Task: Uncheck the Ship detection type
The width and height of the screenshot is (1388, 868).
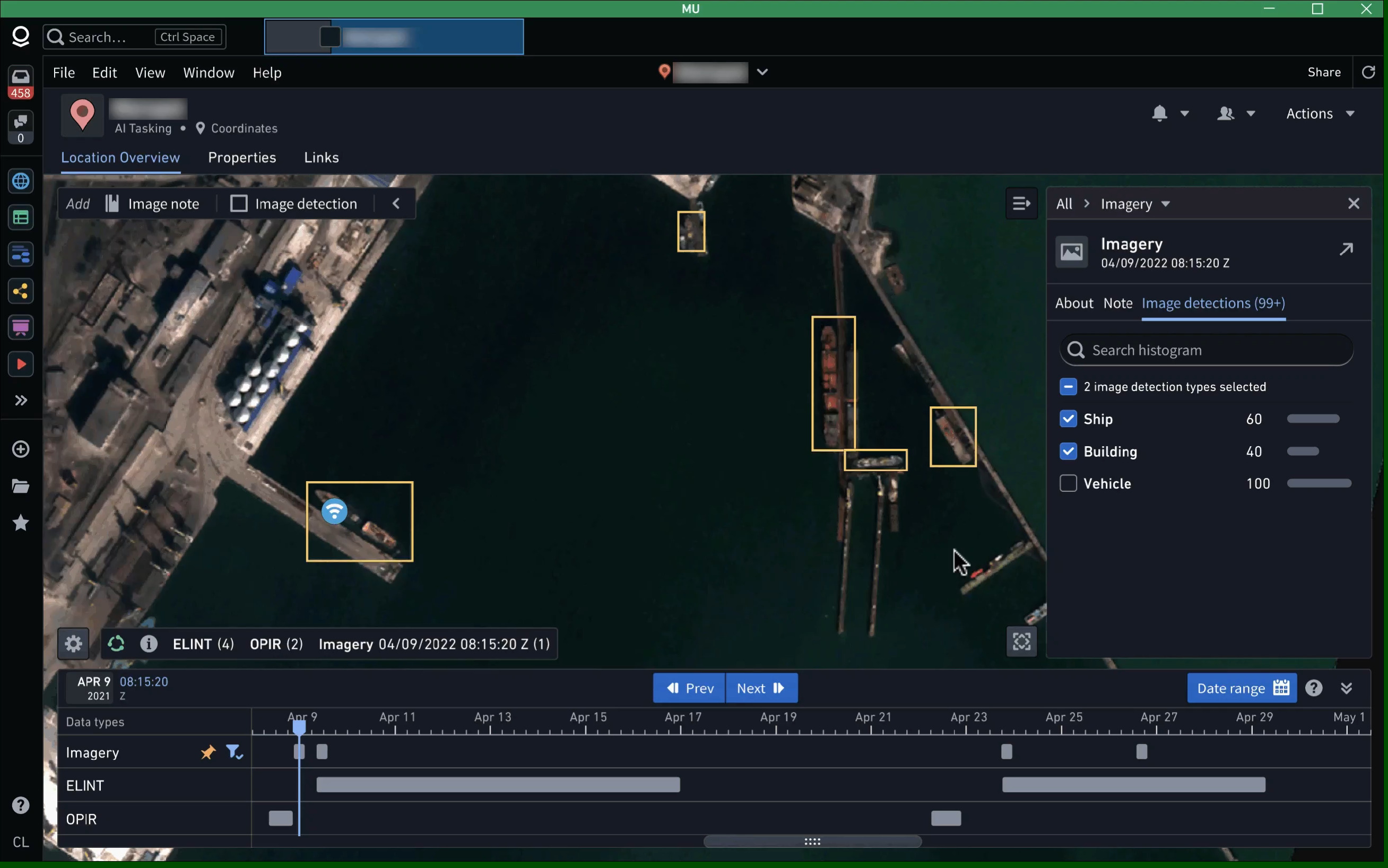Action: [1068, 419]
